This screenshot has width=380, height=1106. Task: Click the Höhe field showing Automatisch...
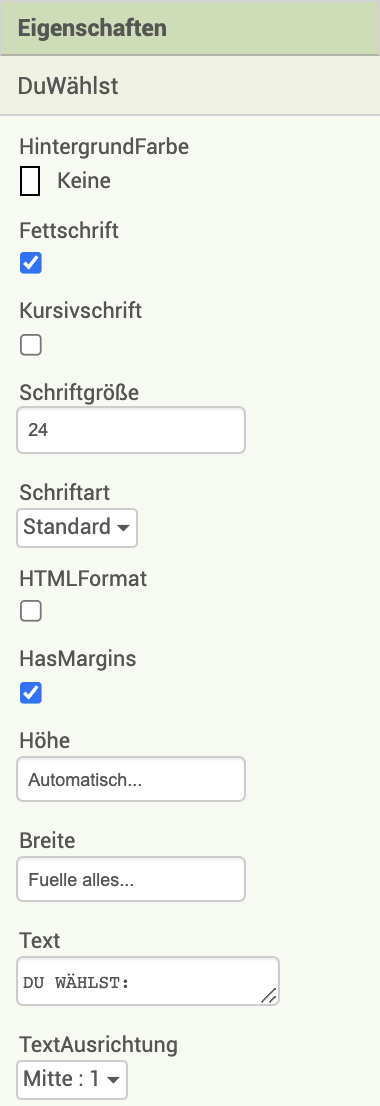(x=131, y=779)
